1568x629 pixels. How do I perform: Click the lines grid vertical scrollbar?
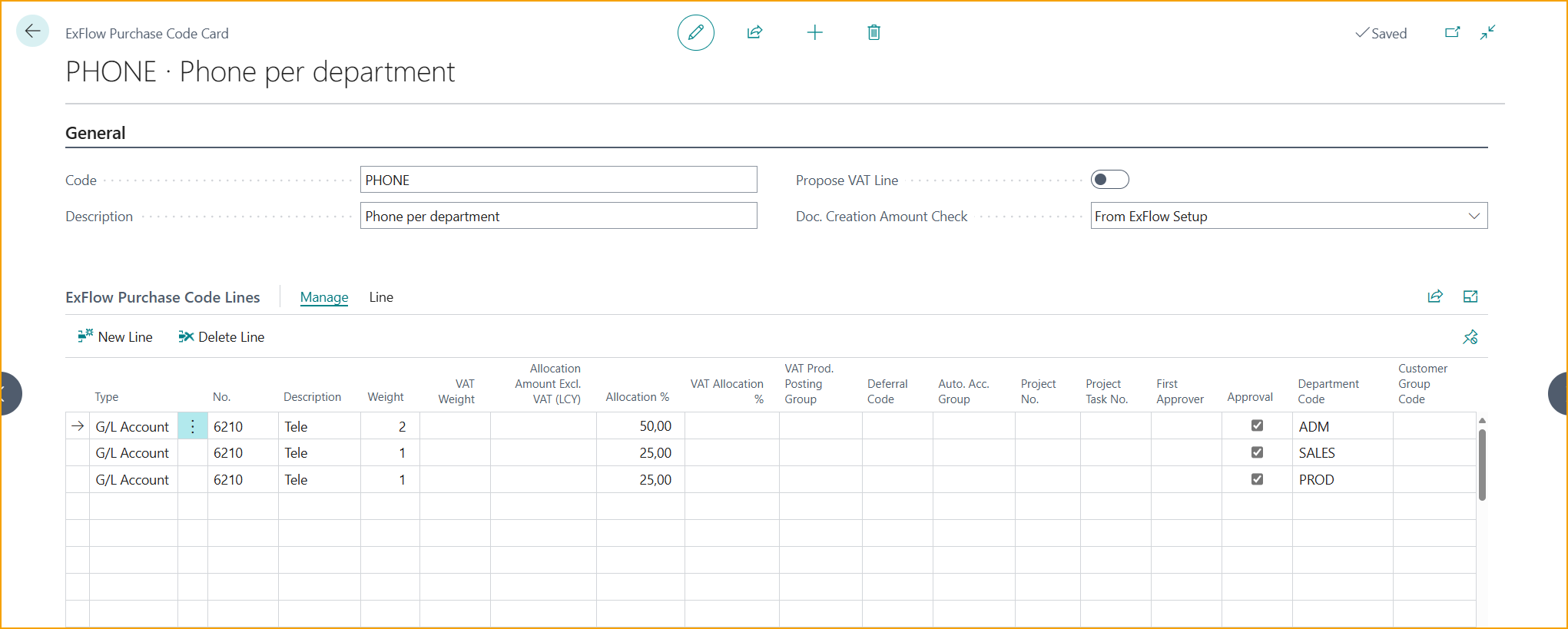1481,464
